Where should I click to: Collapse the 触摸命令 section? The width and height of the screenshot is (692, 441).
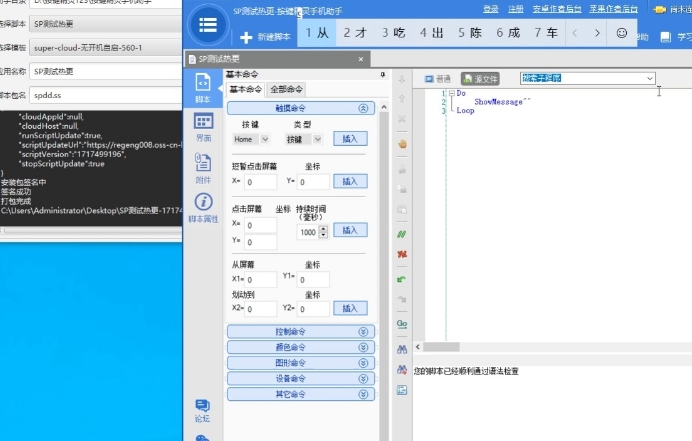363,108
